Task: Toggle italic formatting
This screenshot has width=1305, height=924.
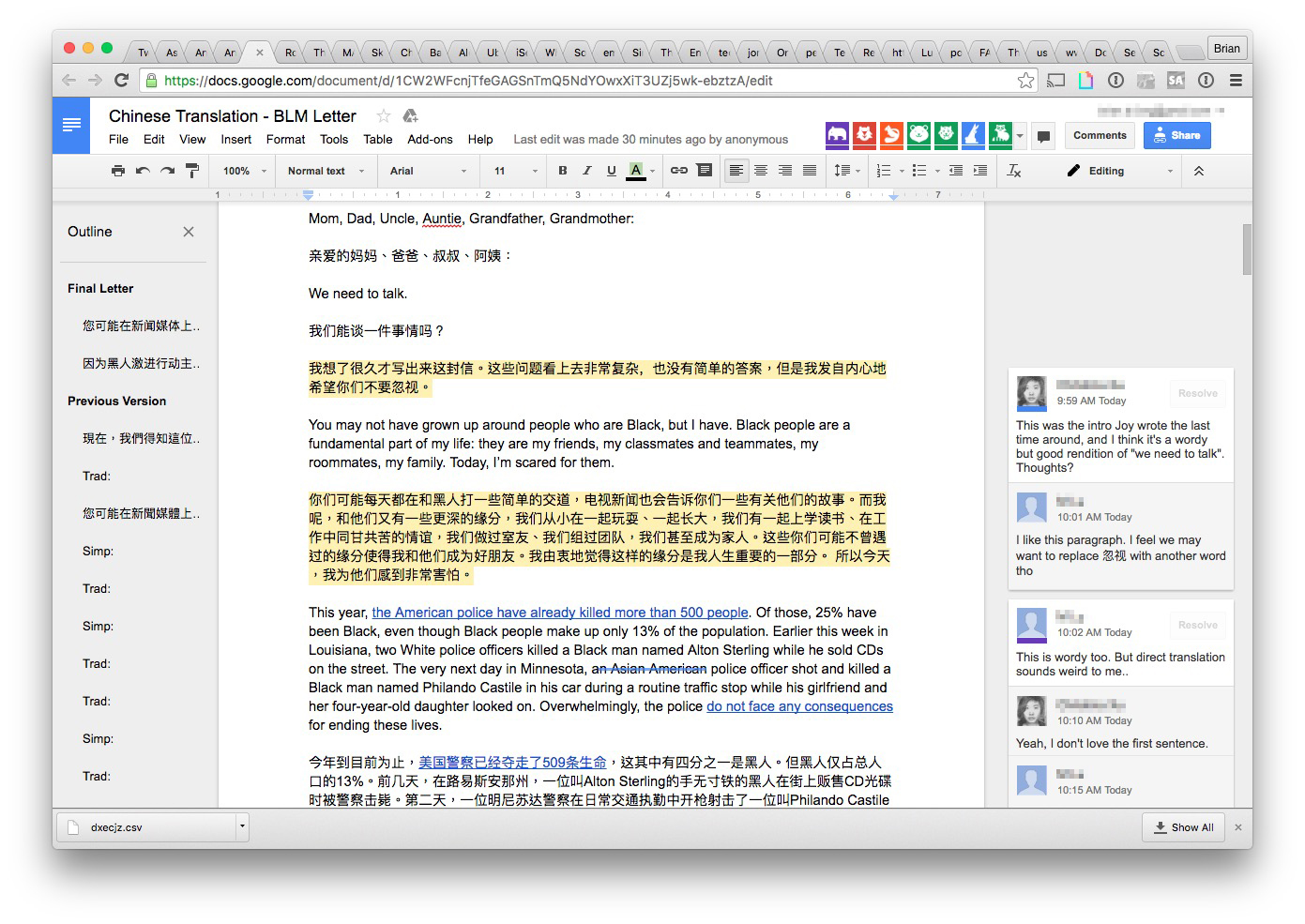Action: (x=586, y=171)
